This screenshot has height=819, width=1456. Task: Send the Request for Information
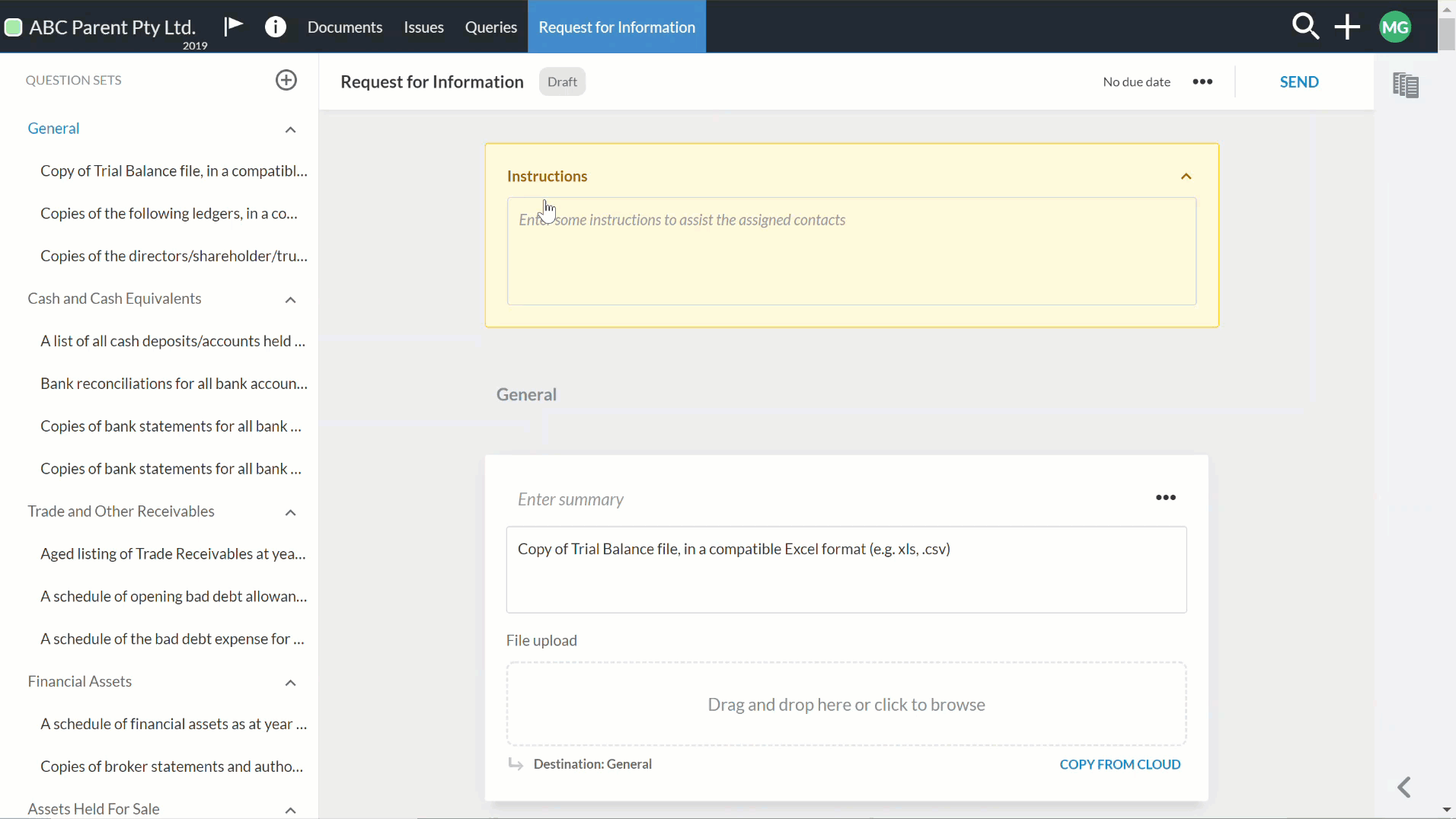[x=1299, y=81]
